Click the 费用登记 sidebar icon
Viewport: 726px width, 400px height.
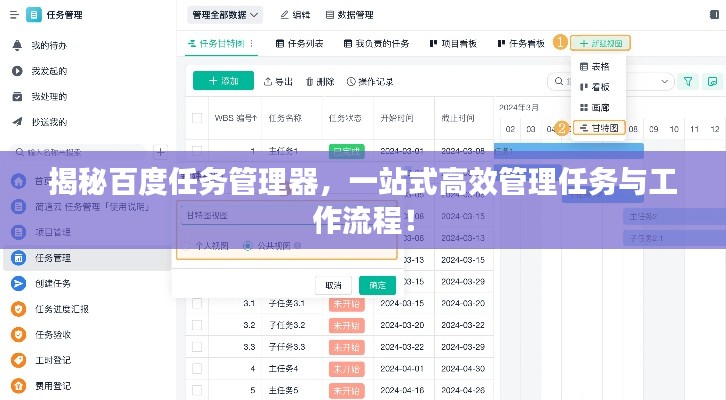18,385
